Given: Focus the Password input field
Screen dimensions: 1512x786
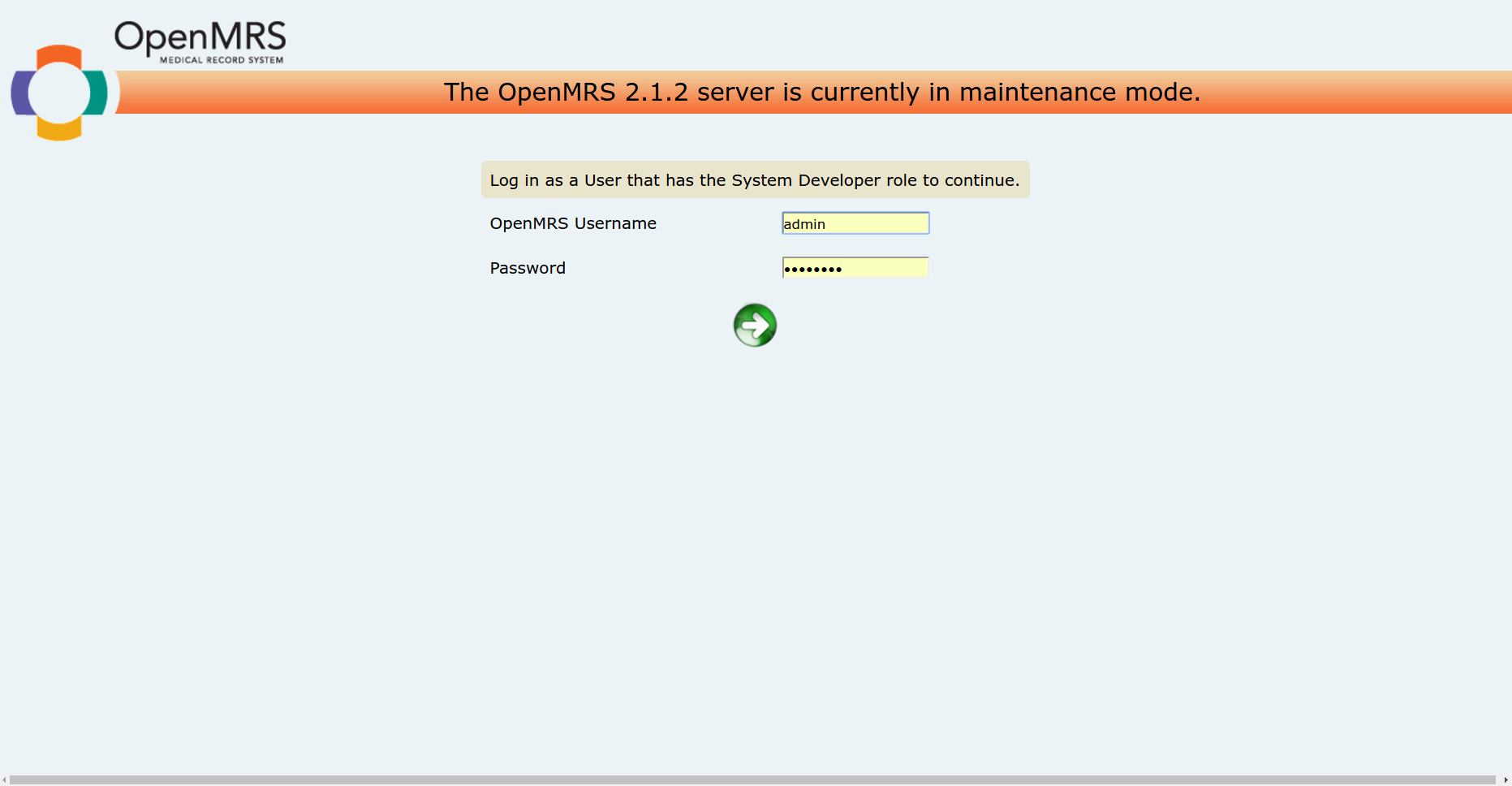Looking at the screenshot, I should click(855, 268).
